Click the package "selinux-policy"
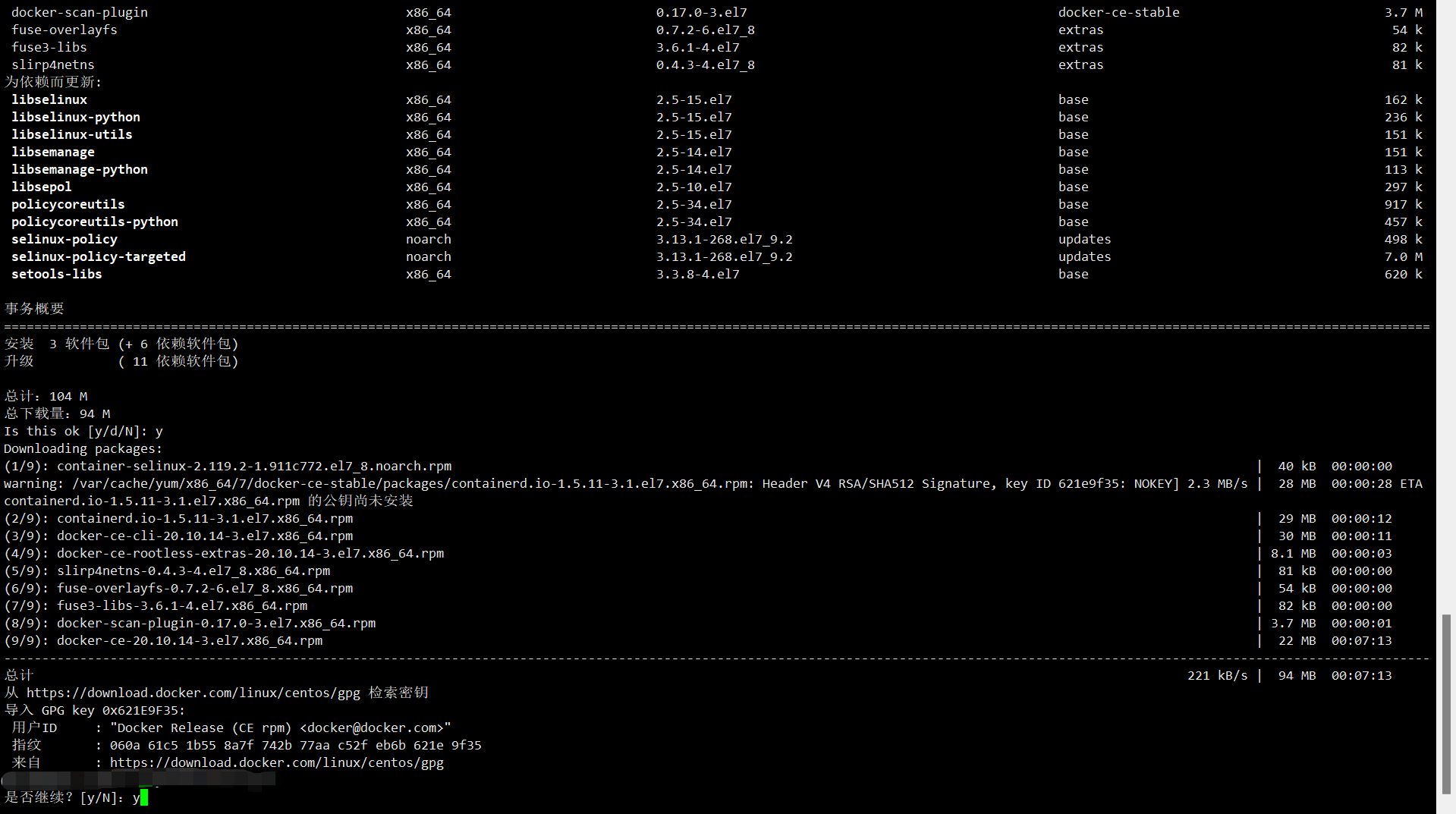Screen dimensions: 1456x814 click(64, 239)
